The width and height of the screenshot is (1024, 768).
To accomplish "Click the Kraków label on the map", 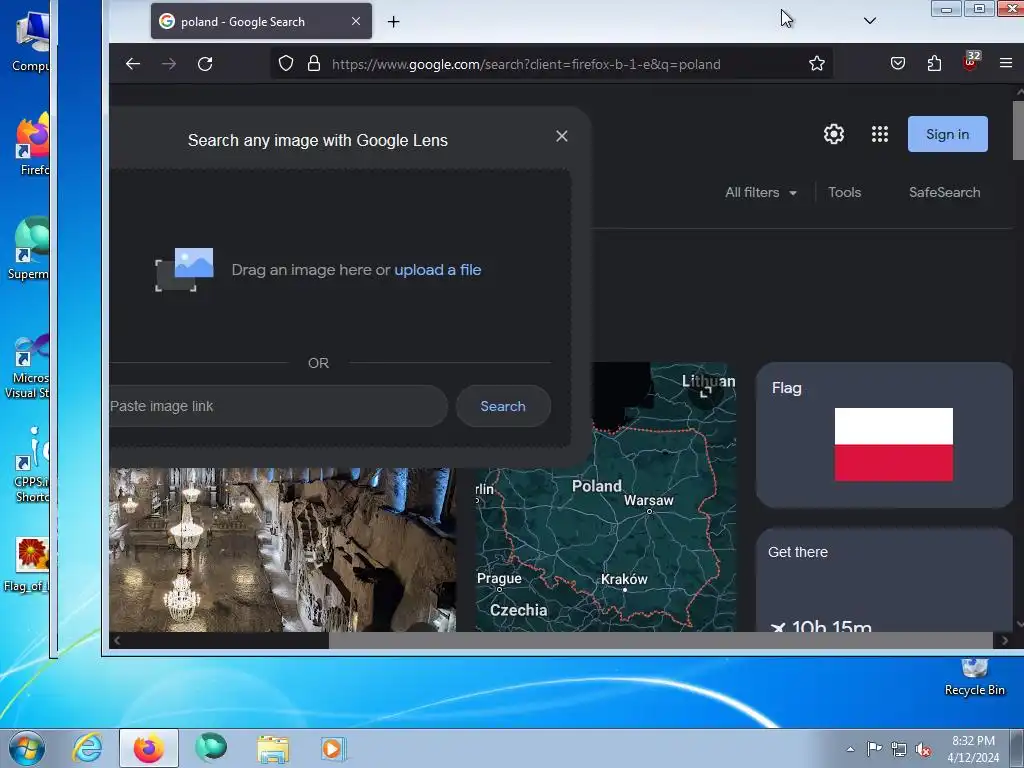I will [624, 579].
